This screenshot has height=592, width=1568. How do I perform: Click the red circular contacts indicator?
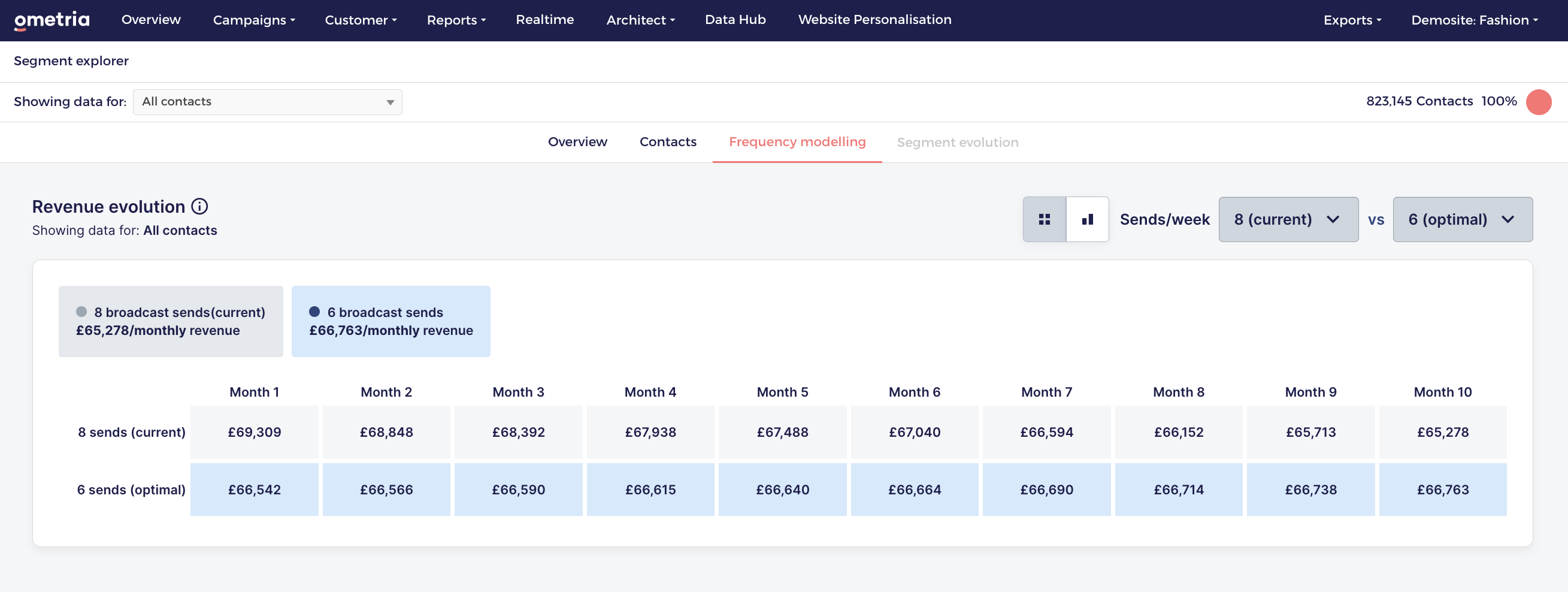click(1539, 102)
